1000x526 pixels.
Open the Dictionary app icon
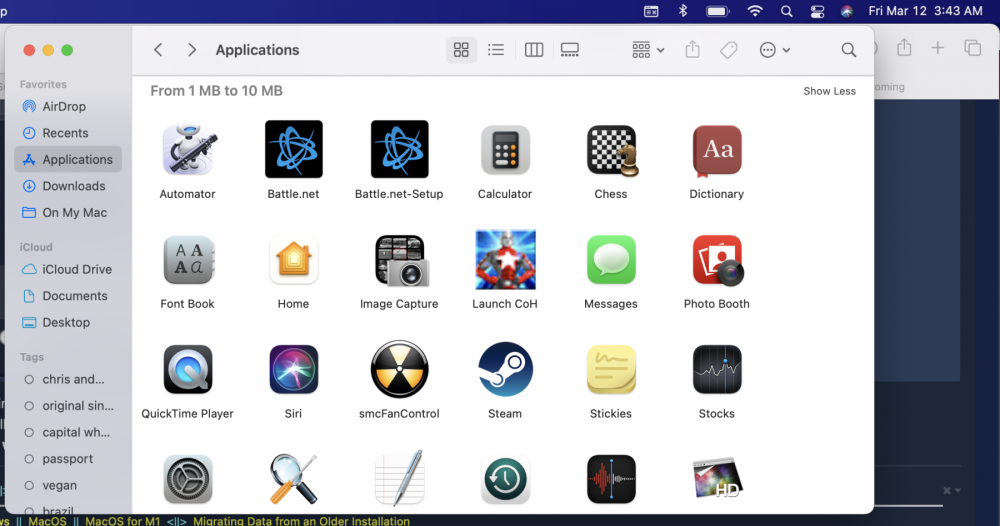point(717,150)
